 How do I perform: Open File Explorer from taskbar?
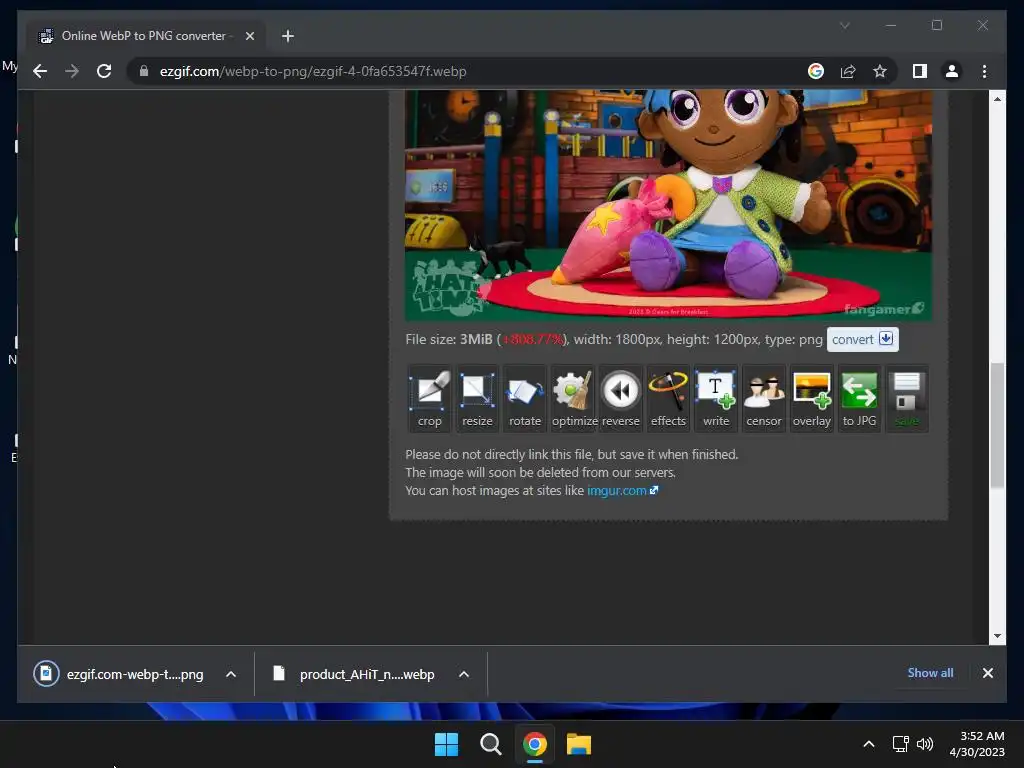coord(579,744)
